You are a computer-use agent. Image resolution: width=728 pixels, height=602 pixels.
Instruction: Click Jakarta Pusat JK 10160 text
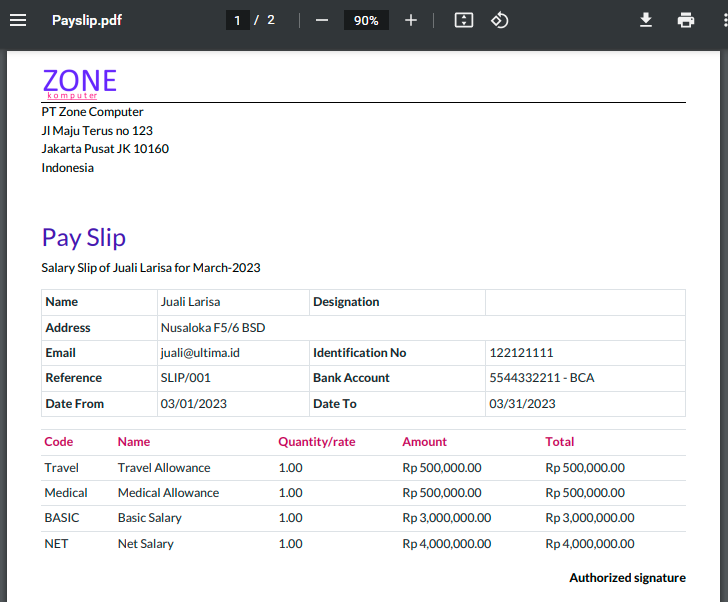click(105, 149)
